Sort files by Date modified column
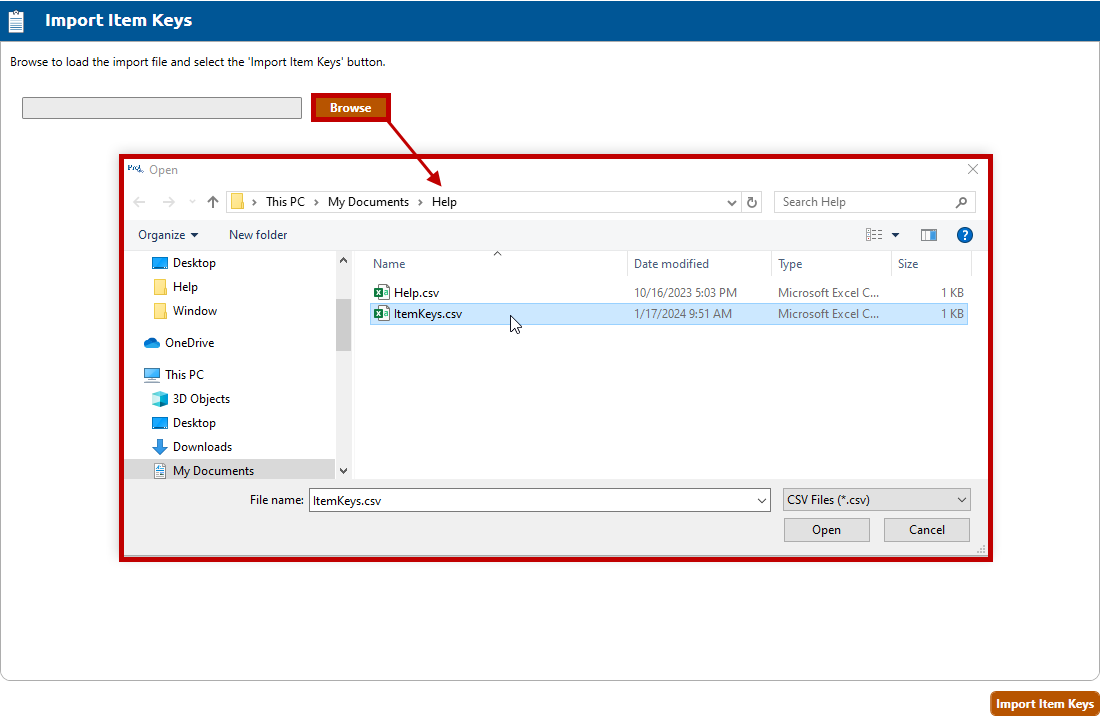1105x721 pixels. (671, 264)
